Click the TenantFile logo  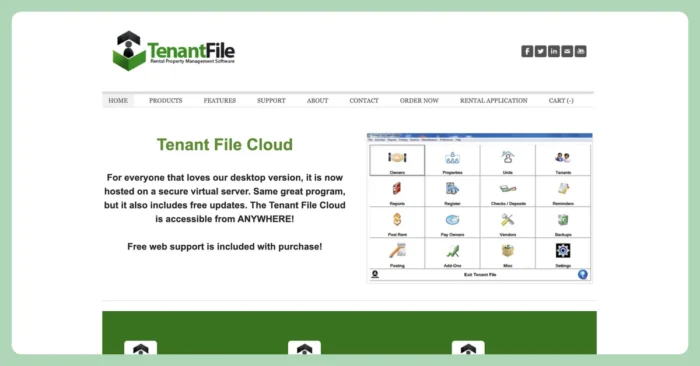tap(174, 51)
